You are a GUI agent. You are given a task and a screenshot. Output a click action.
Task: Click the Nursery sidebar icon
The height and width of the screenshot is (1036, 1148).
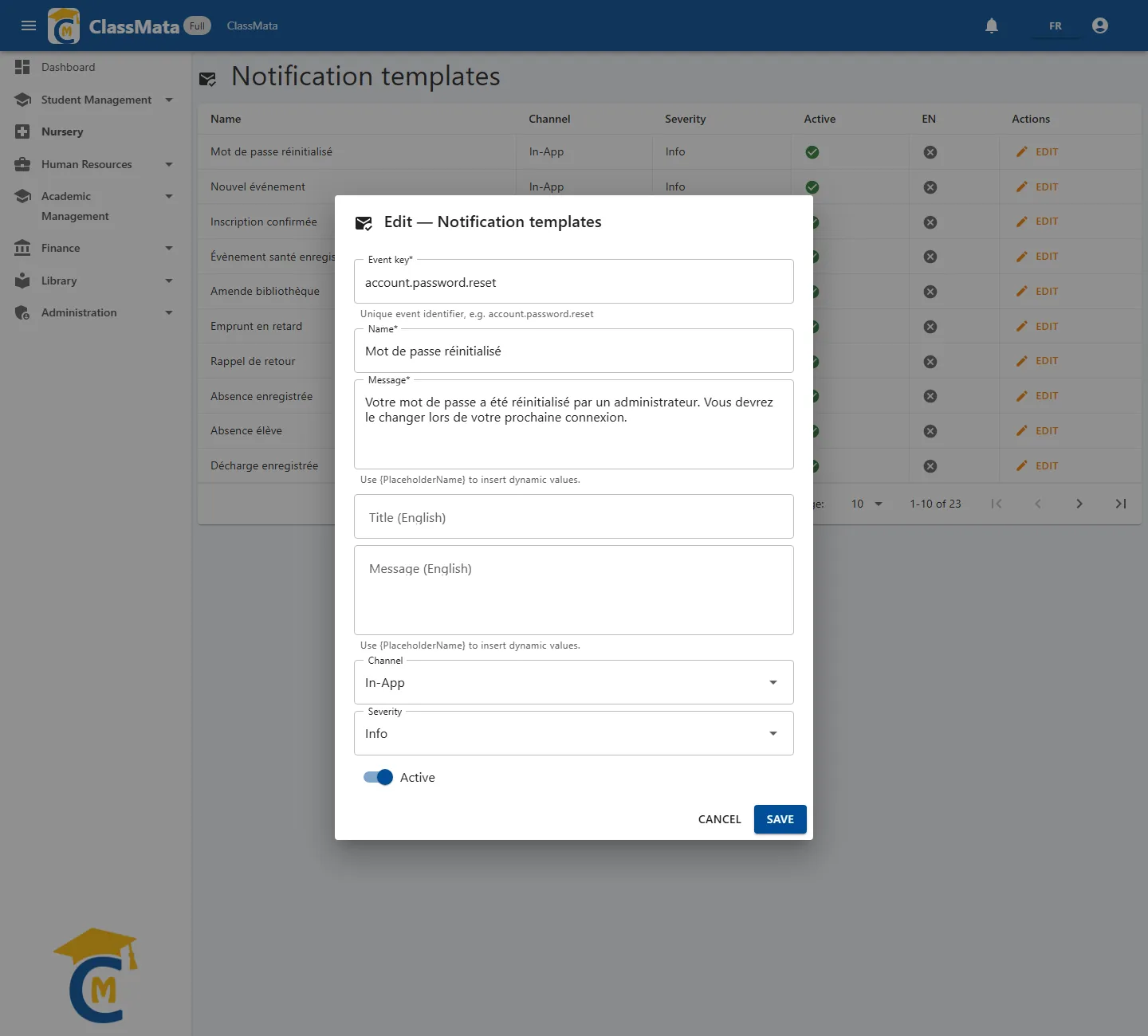click(22, 131)
